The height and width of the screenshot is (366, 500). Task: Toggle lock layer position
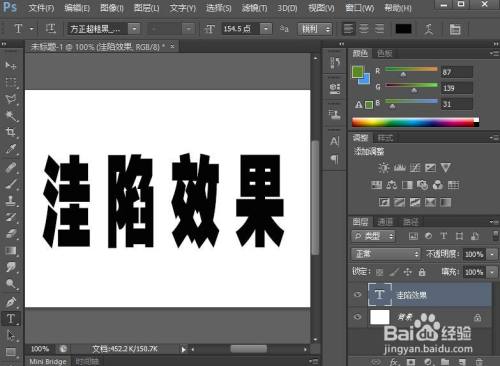tap(408, 272)
